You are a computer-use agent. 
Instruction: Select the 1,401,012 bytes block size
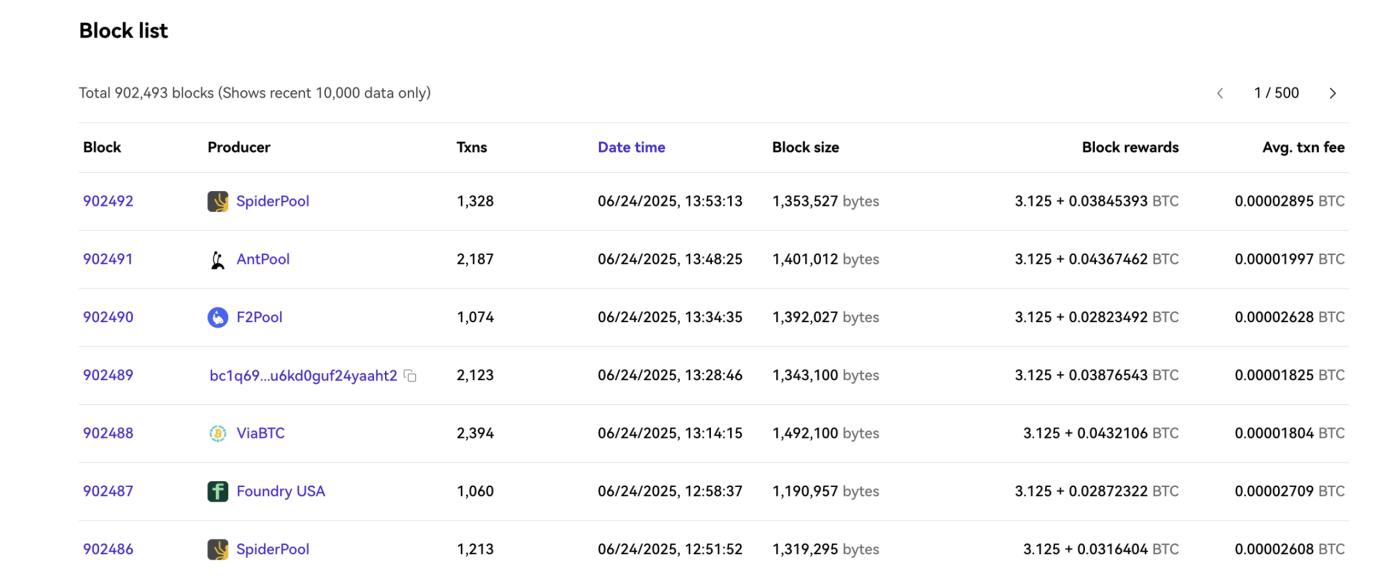tap(826, 259)
